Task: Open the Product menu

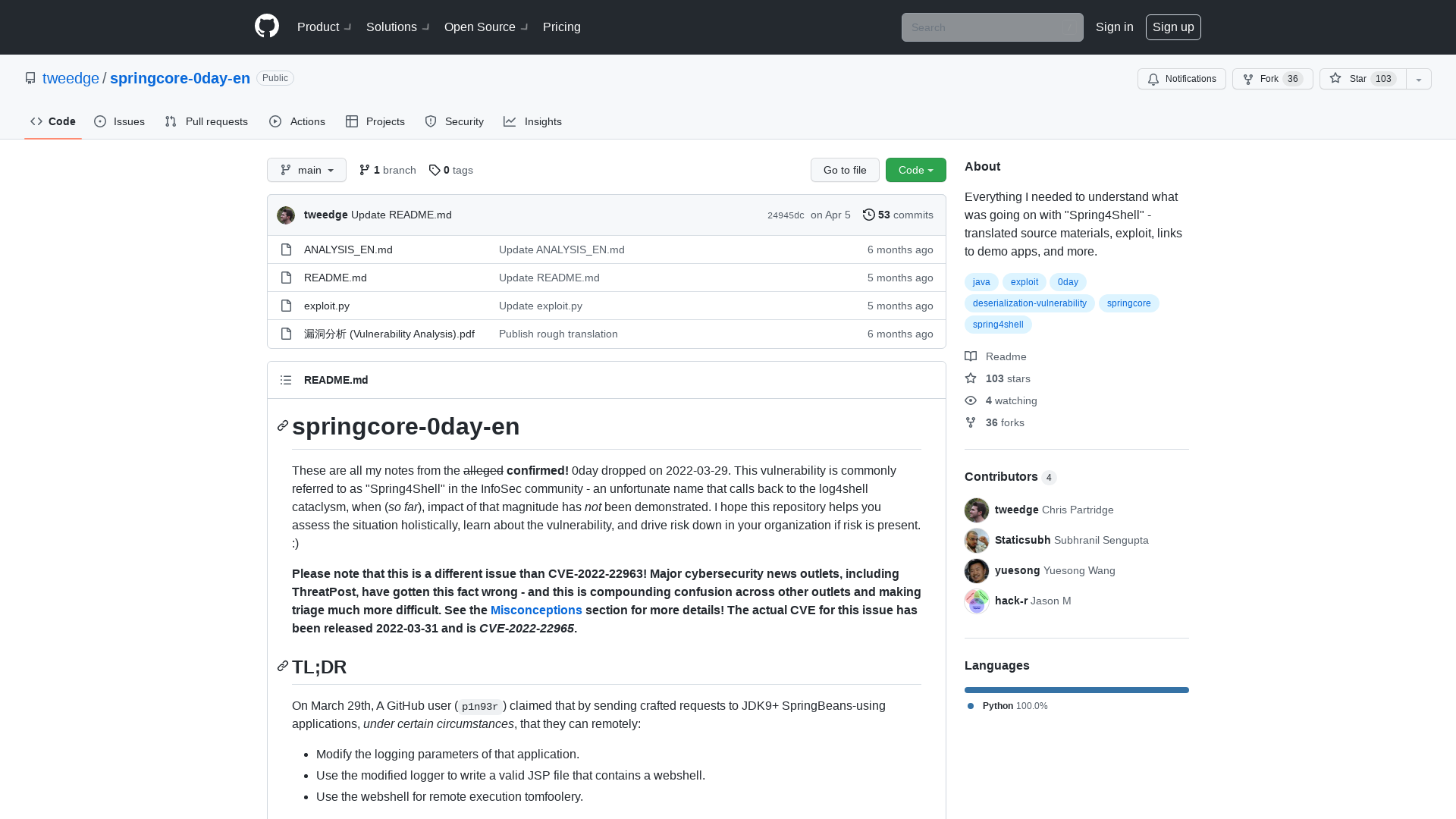Action: [325, 27]
